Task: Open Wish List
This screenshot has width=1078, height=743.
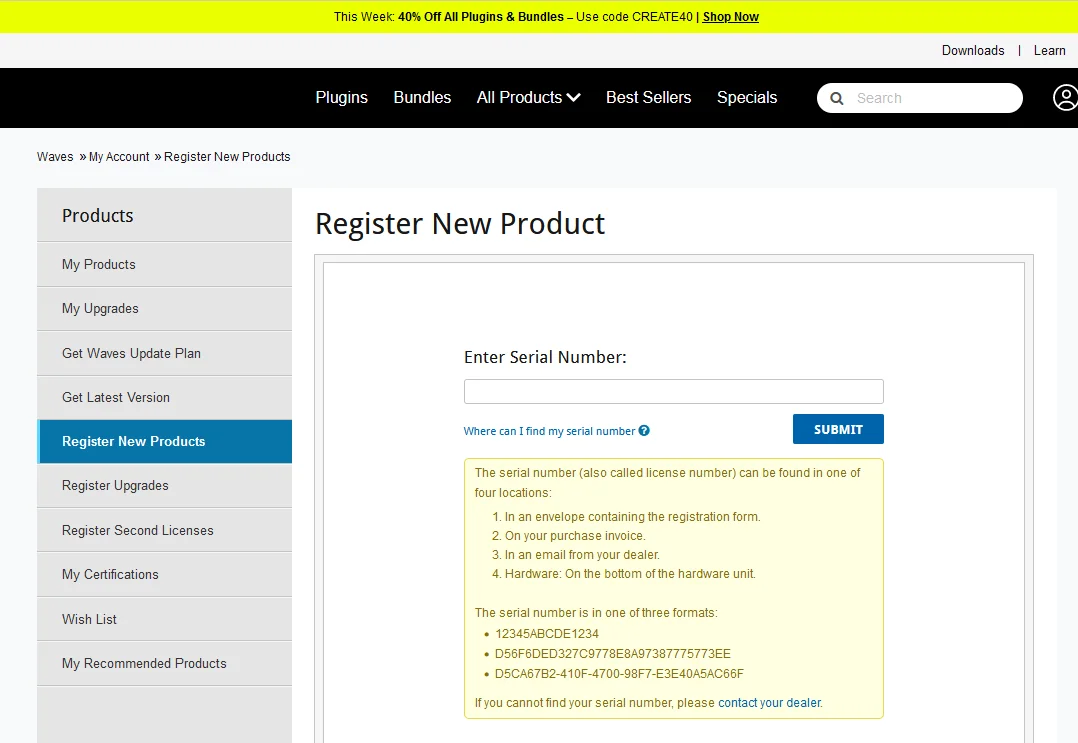Action: pos(164,619)
